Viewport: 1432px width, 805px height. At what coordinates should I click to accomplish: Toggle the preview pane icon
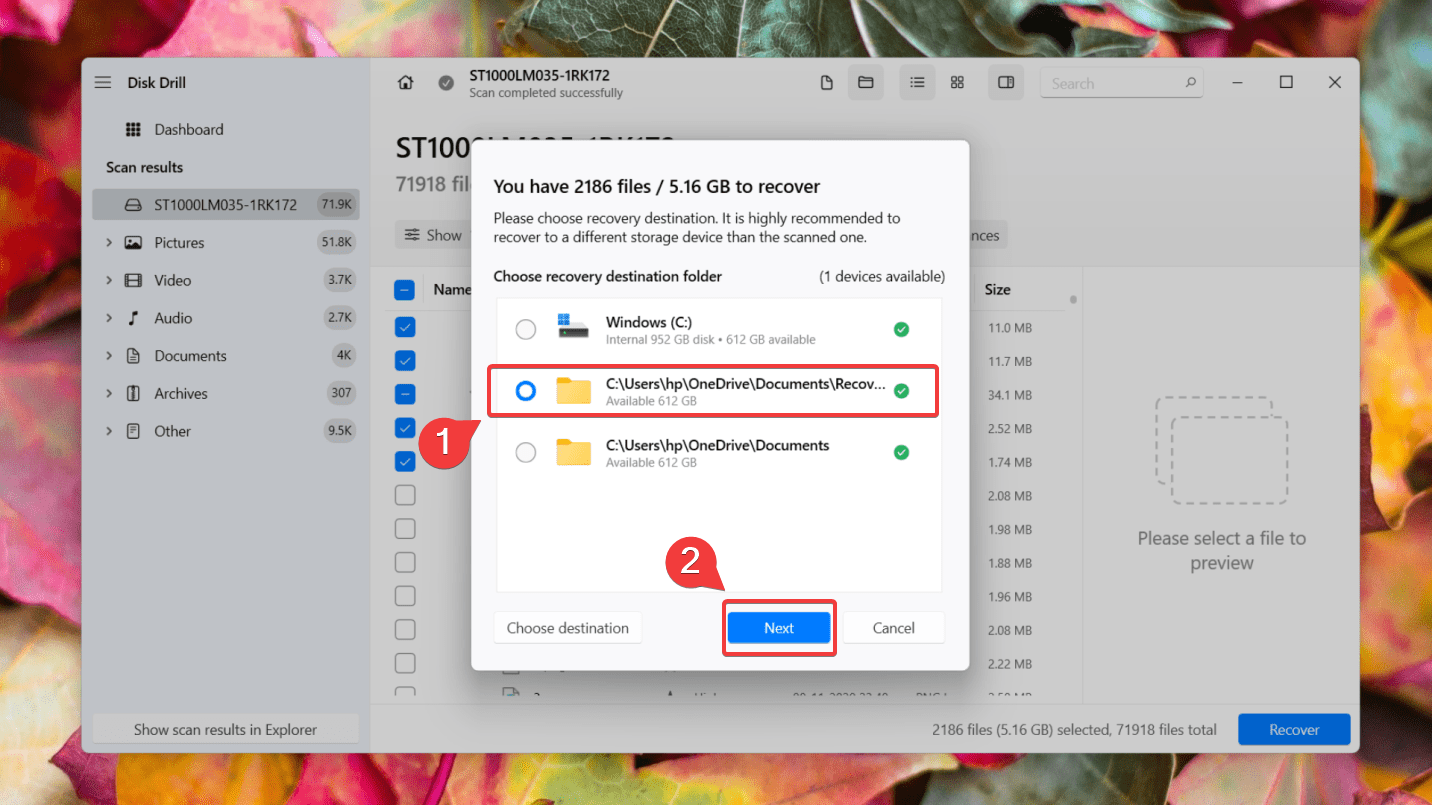tap(1006, 83)
